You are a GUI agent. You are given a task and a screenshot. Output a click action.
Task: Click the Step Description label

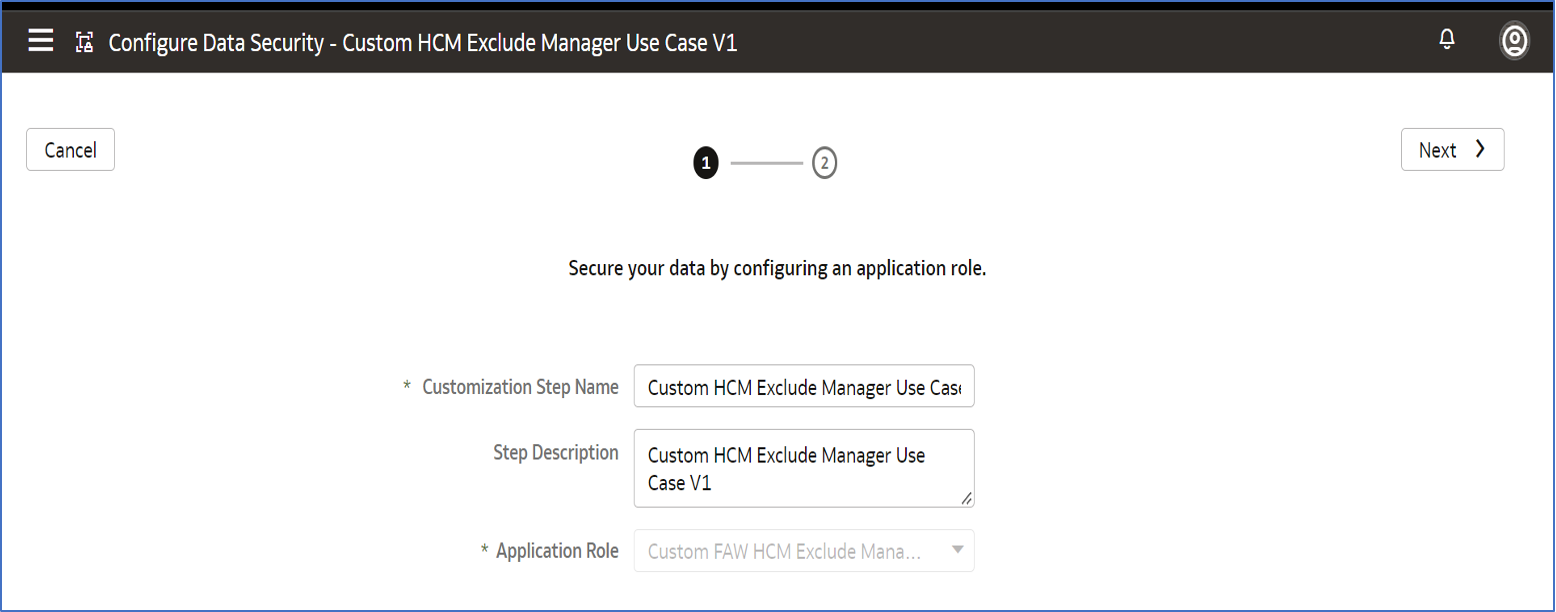556,453
